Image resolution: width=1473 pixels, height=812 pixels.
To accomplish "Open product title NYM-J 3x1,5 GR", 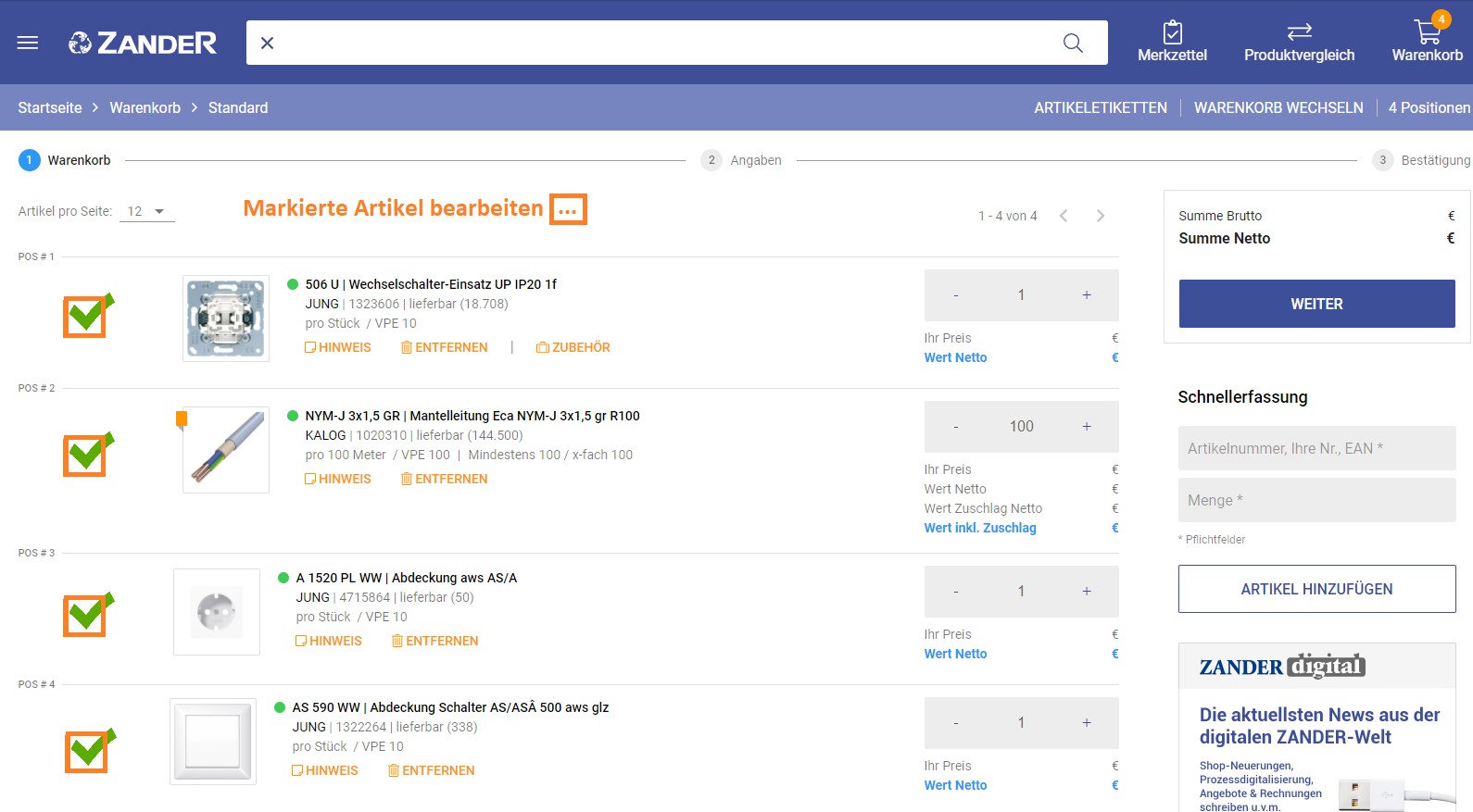I will click(472, 416).
